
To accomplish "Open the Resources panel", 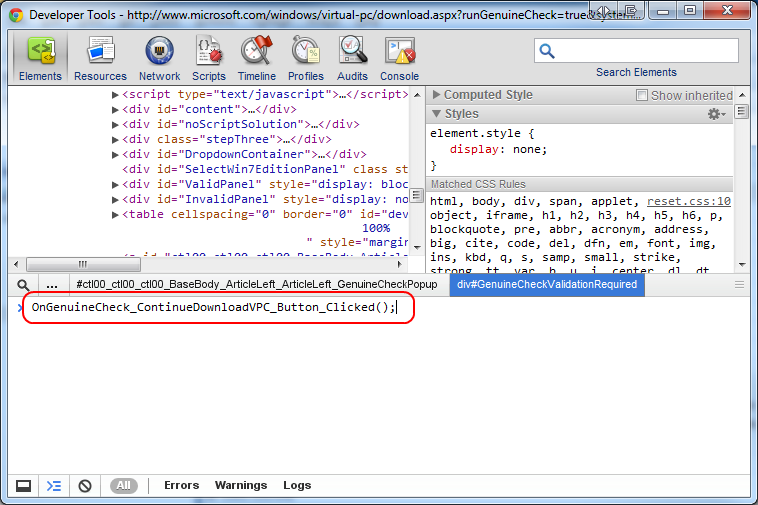I will (x=101, y=58).
